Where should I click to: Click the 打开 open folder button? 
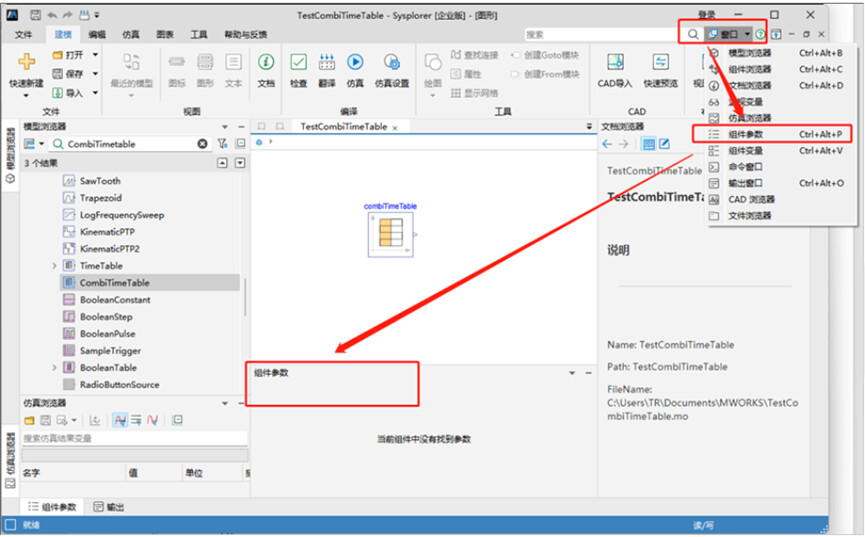click(68, 55)
